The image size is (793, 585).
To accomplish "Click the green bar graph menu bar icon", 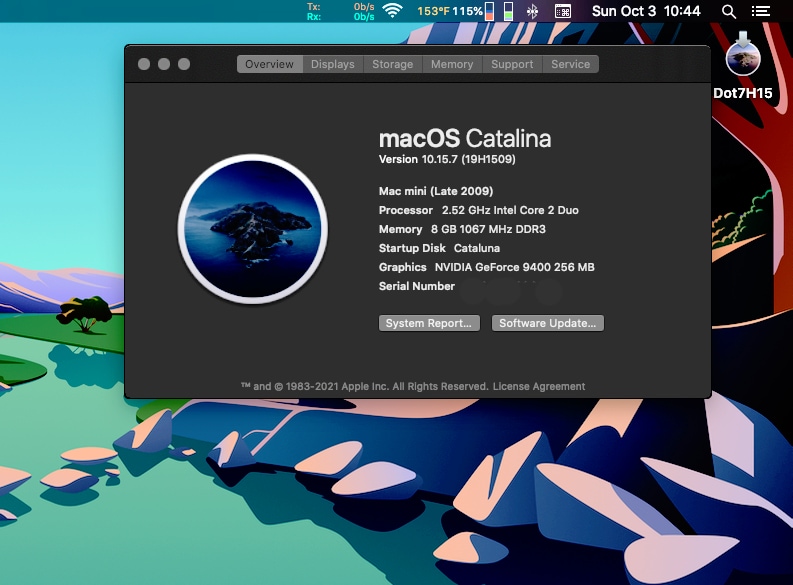I will tap(508, 11).
